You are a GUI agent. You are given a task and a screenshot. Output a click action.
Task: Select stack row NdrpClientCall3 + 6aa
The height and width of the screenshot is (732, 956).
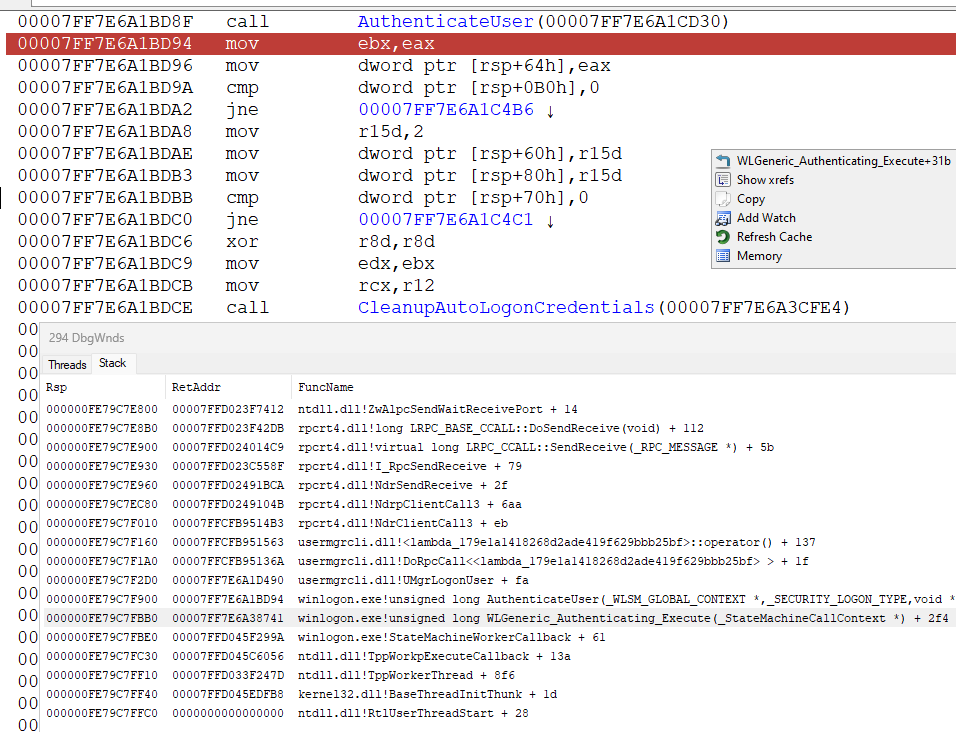click(x=500, y=504)
